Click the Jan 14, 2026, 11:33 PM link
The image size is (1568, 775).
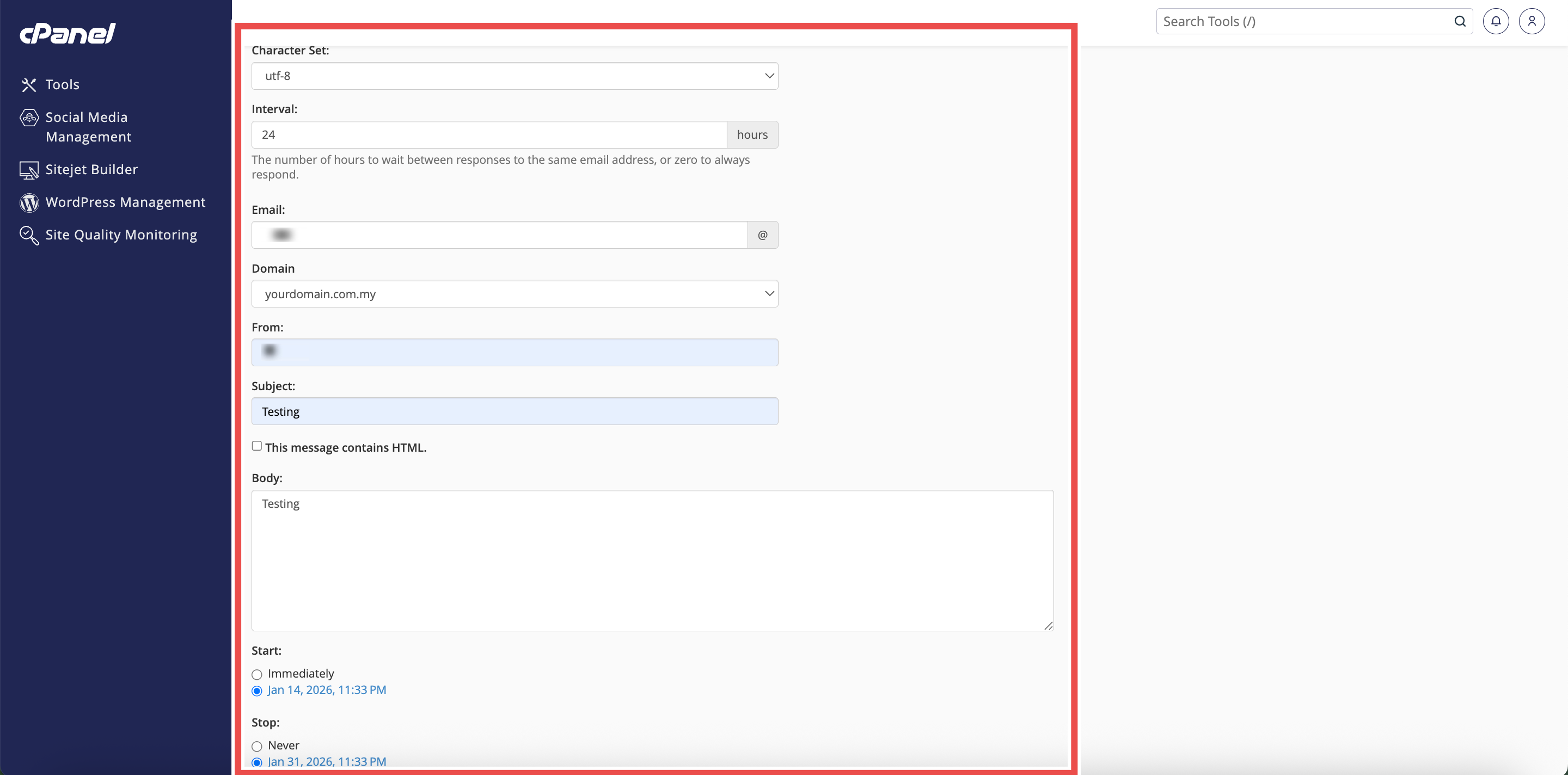click(x=327, y=690)
